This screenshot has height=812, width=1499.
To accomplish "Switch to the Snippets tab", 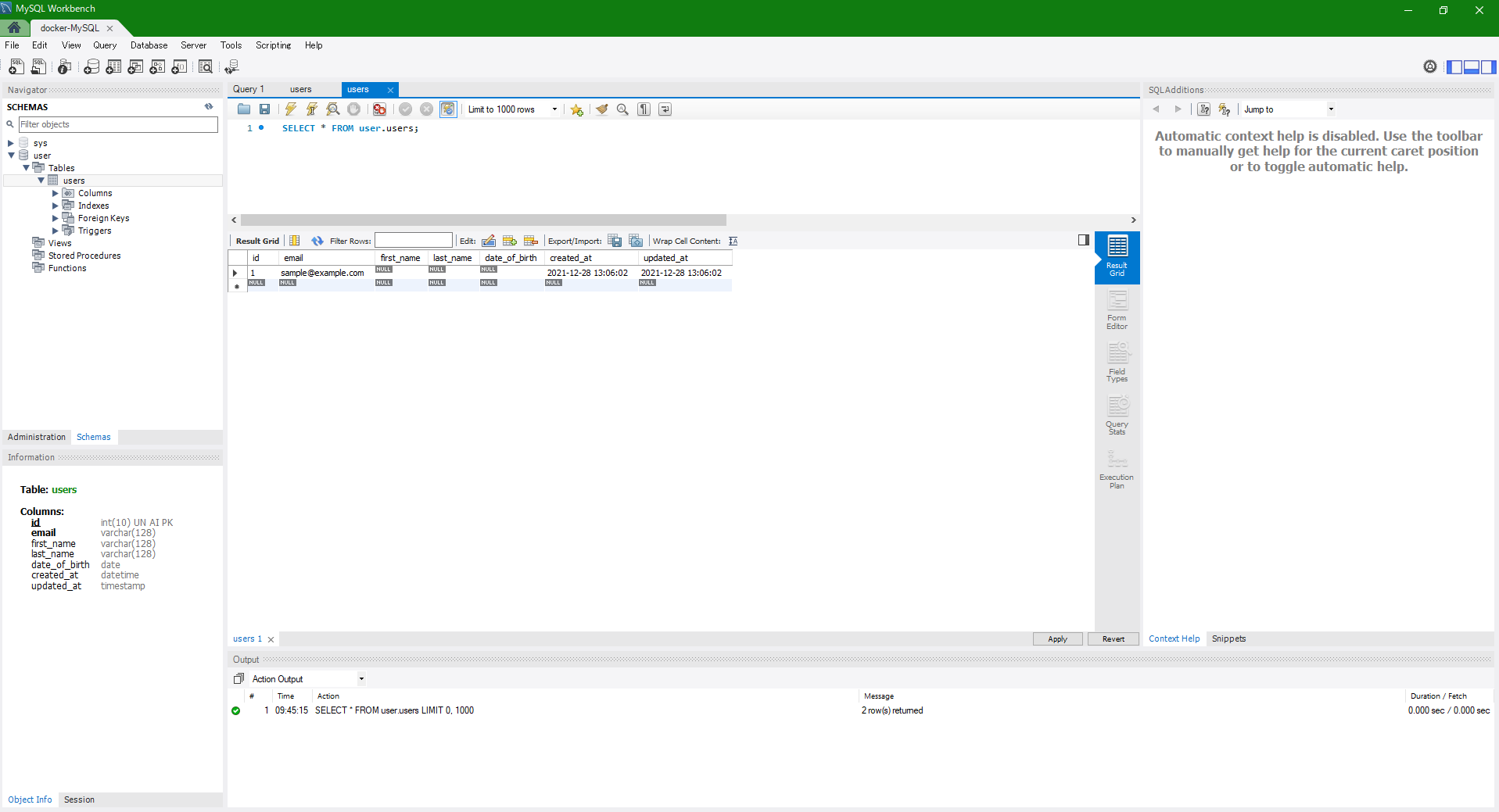I will pos(1228,639).
